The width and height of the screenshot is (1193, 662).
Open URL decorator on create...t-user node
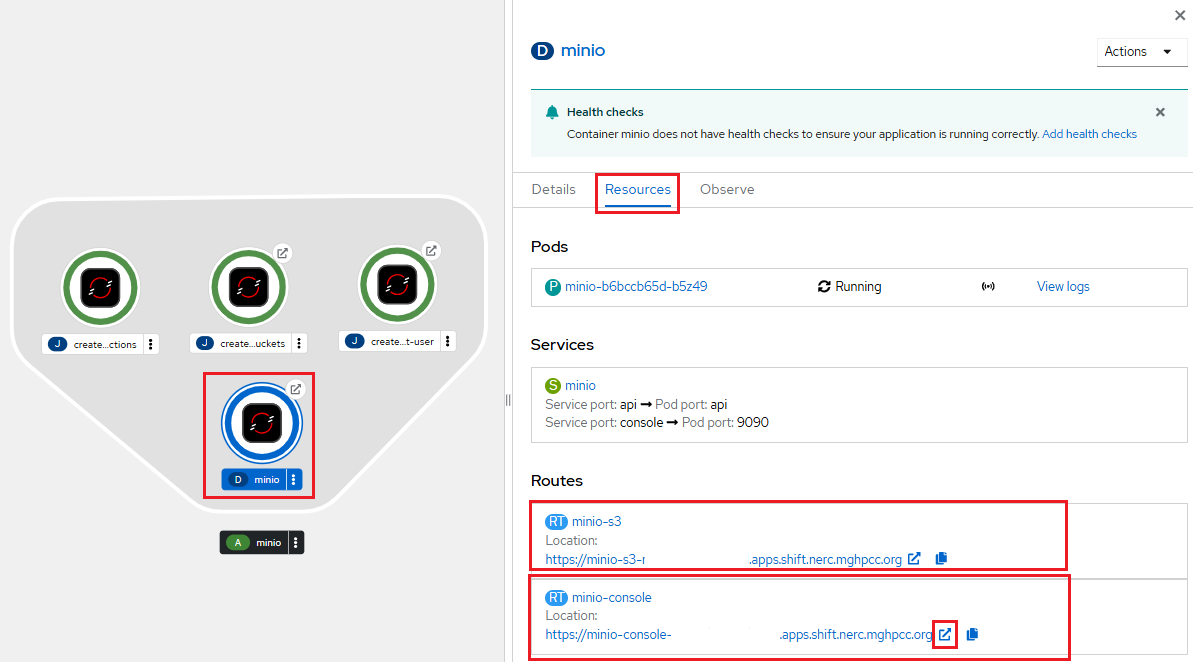pyautogui.click(x=431, y=250)
